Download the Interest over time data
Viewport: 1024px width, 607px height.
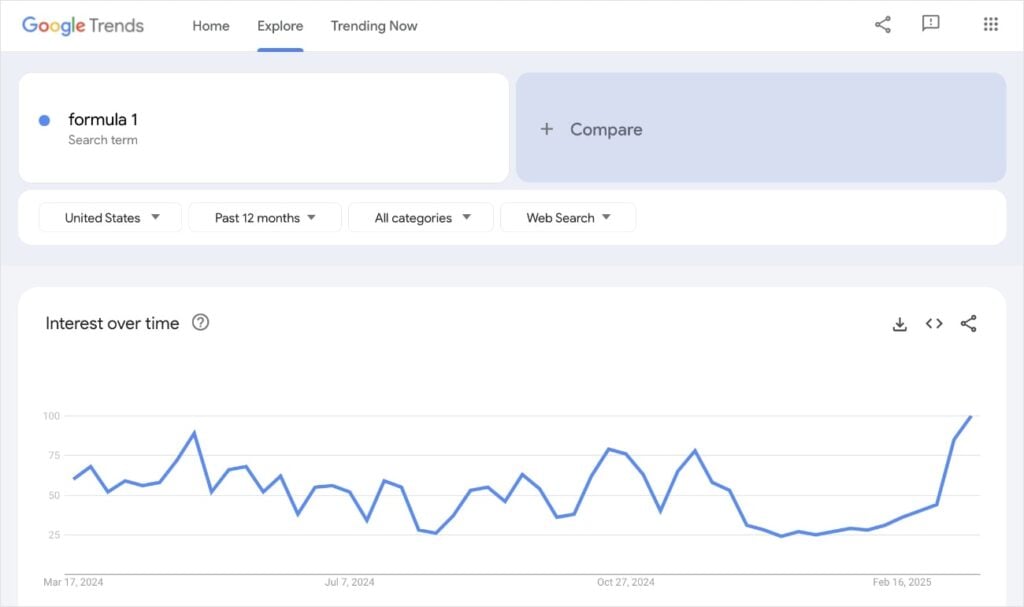pos(899,324)
